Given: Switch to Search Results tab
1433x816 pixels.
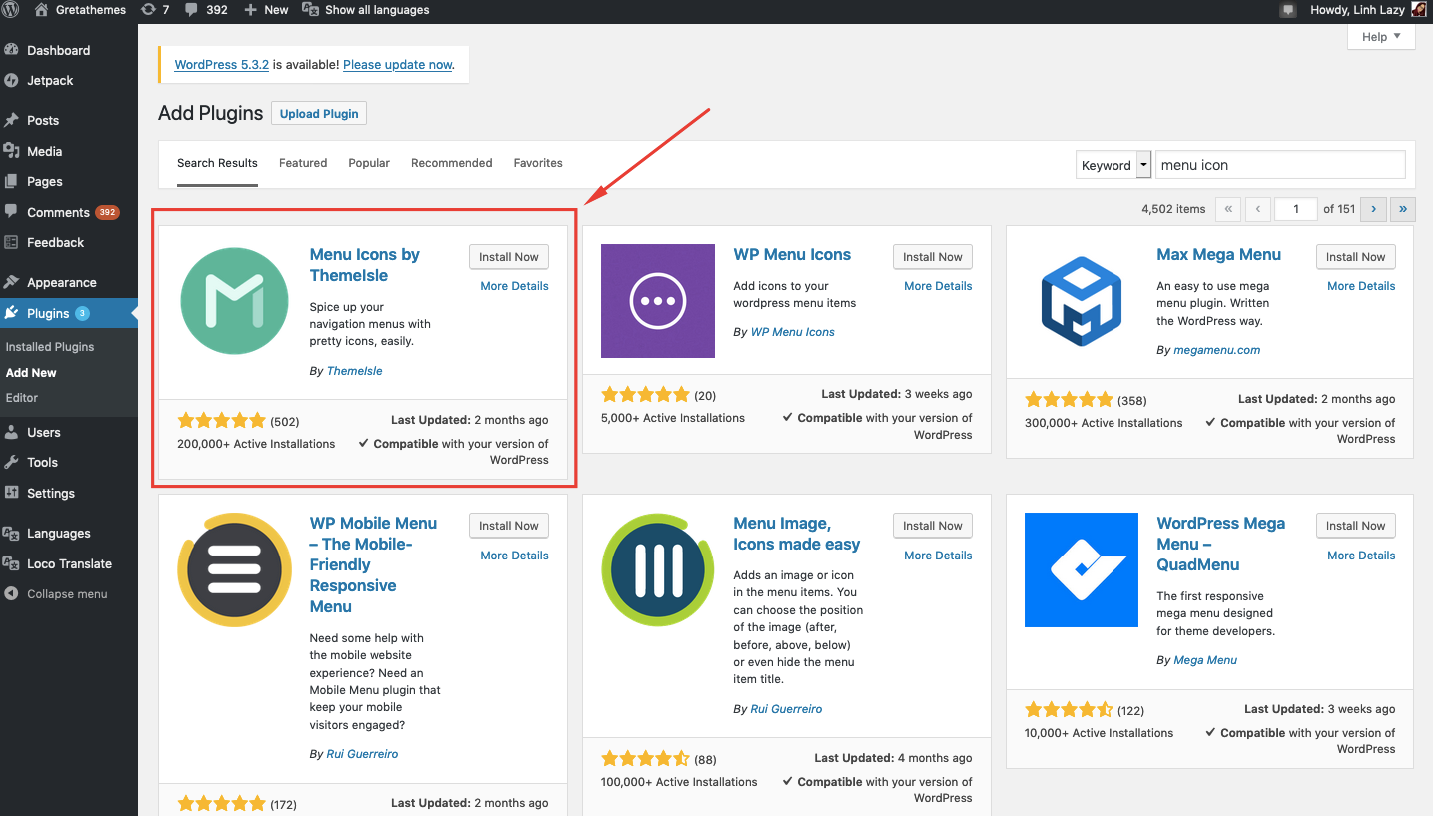Looking at the screenshot, I should click(x=217, y=163).
